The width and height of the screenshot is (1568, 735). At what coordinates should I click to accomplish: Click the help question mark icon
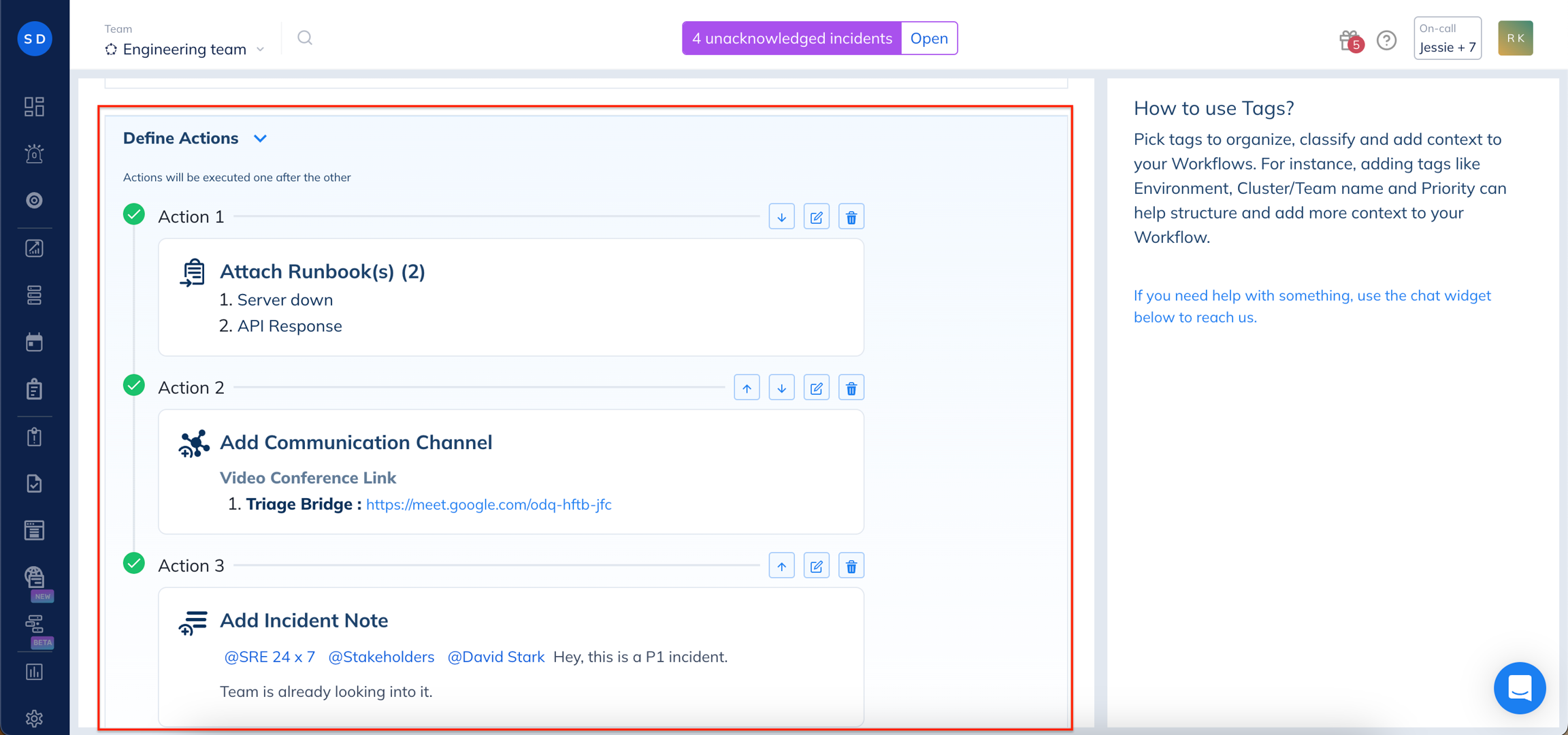tap(1386, 41)
